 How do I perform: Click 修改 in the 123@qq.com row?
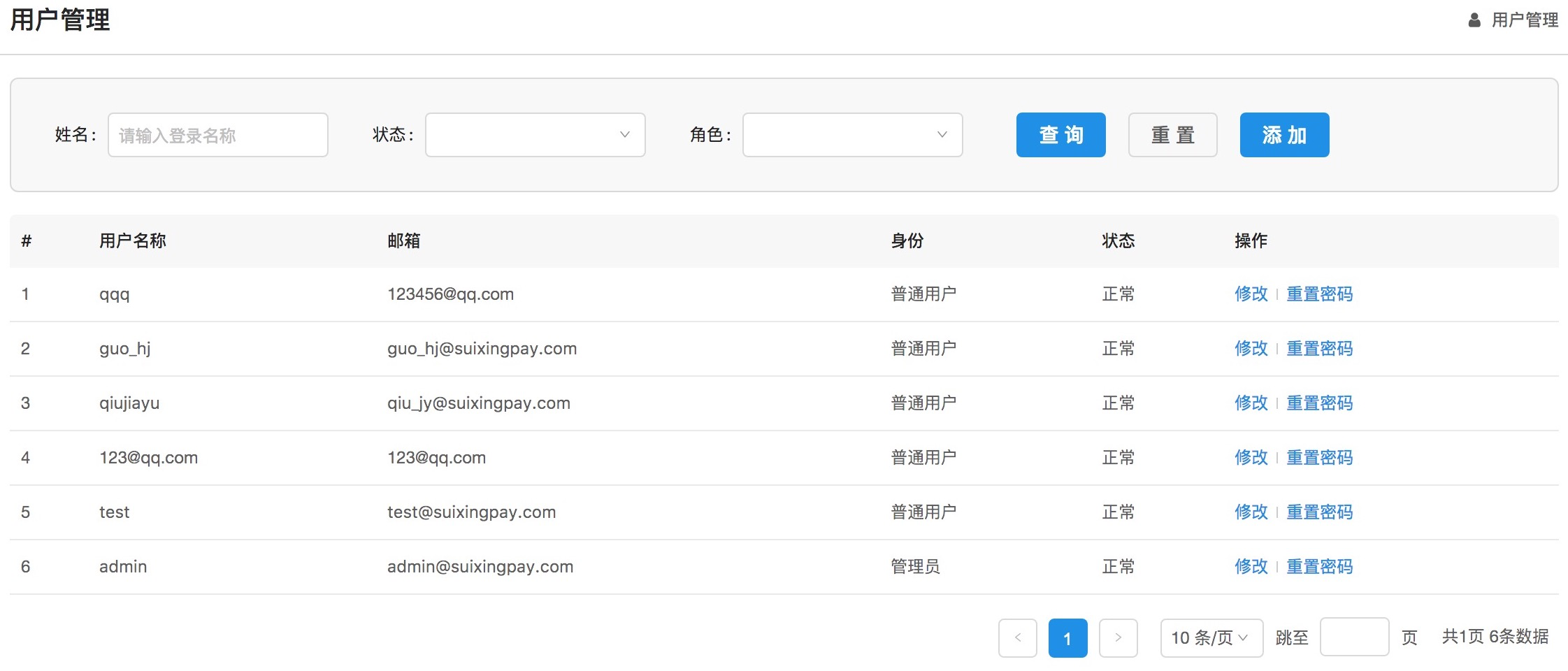(1251, 458)
